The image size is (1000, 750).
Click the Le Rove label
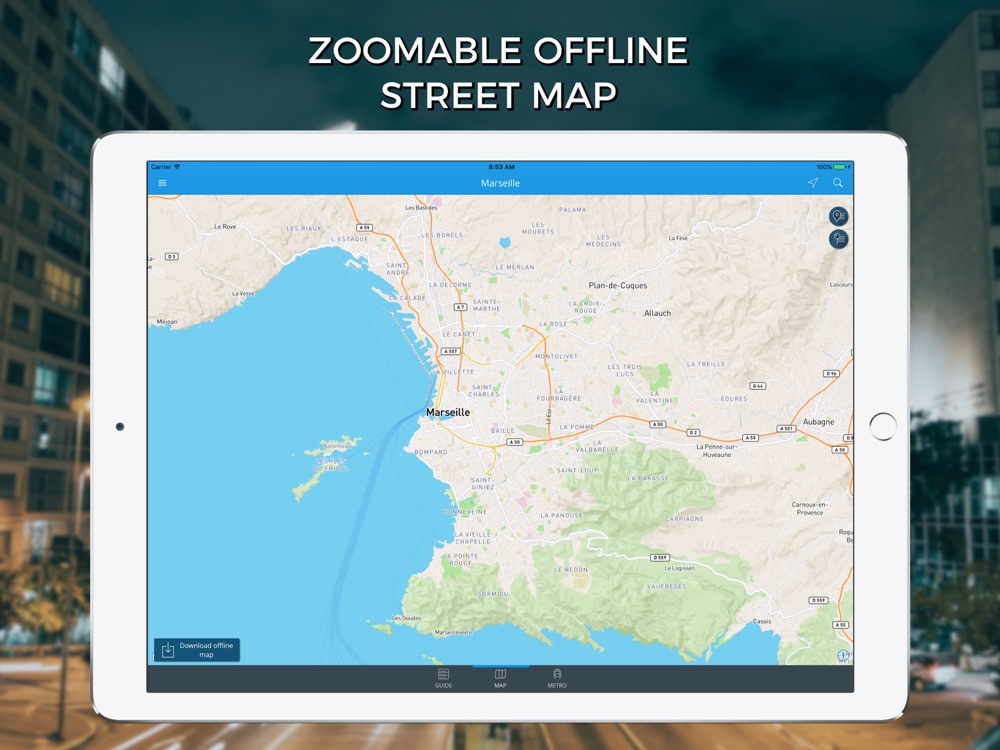(225, 226)
